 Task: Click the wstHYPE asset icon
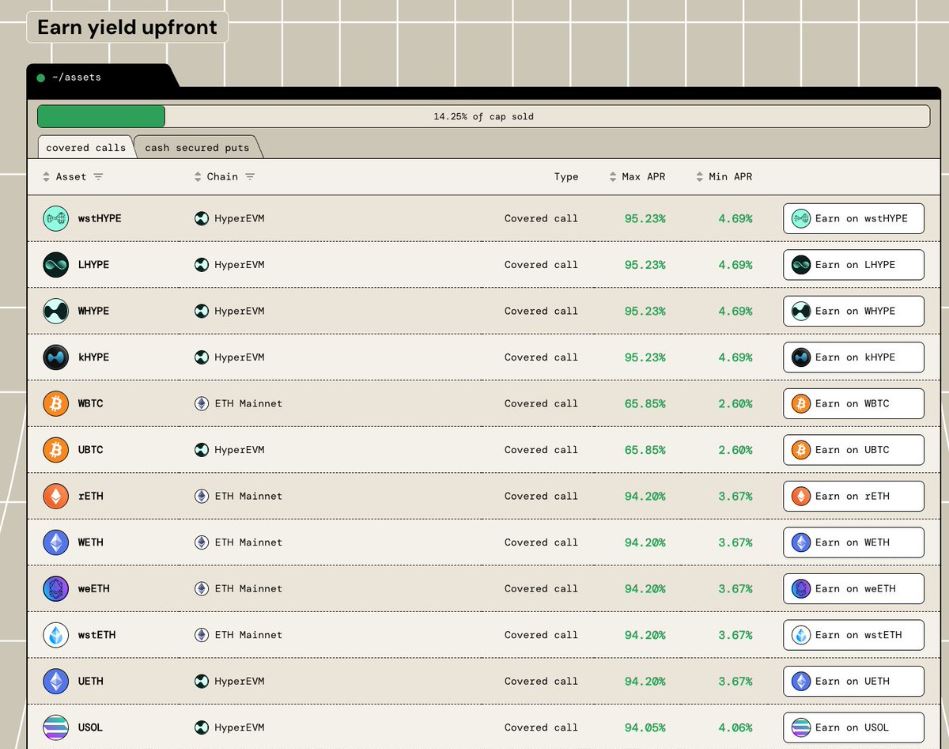coord(56,218)
